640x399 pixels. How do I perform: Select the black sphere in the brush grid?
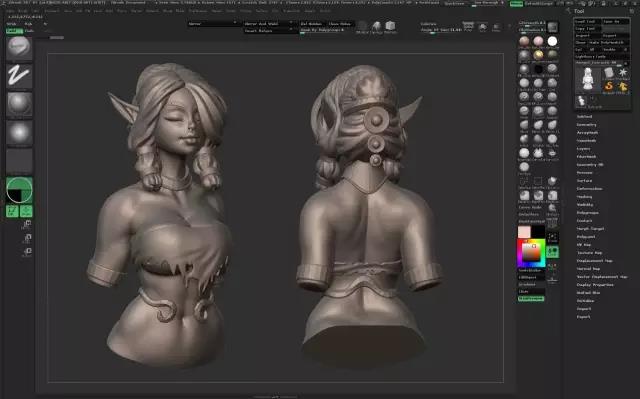538,69
